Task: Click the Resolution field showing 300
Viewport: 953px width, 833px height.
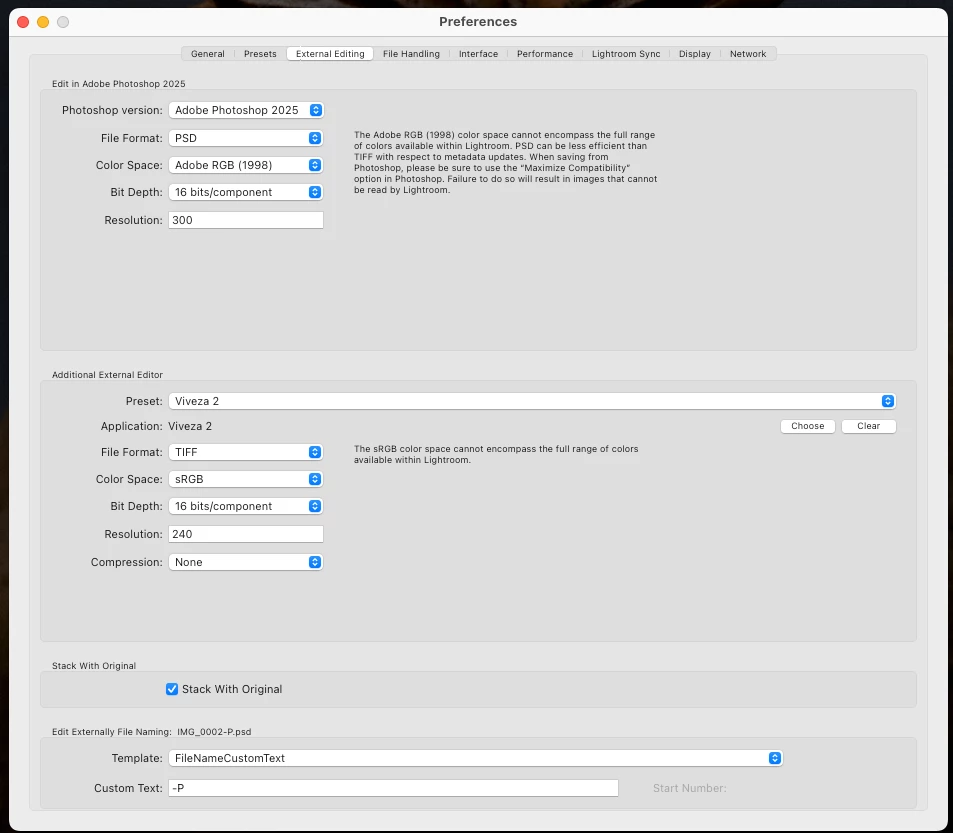Action: [246, 220]
